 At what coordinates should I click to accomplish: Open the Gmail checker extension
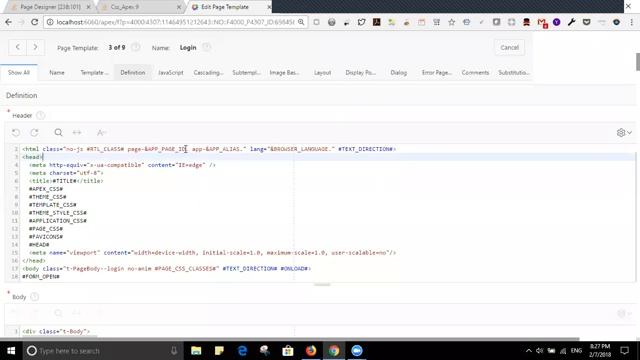[x=542, y=22]
